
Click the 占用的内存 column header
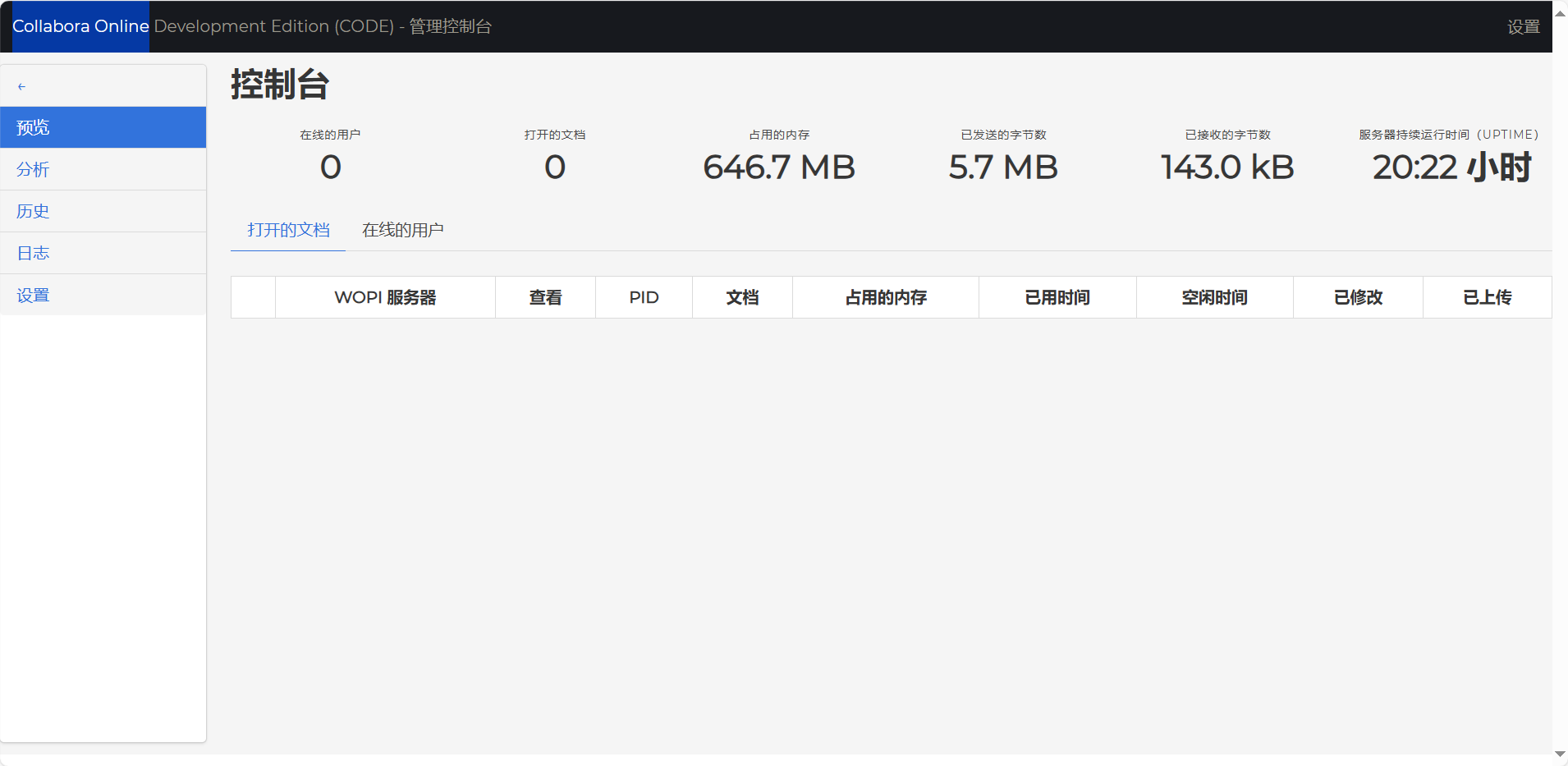pos(886,297)
